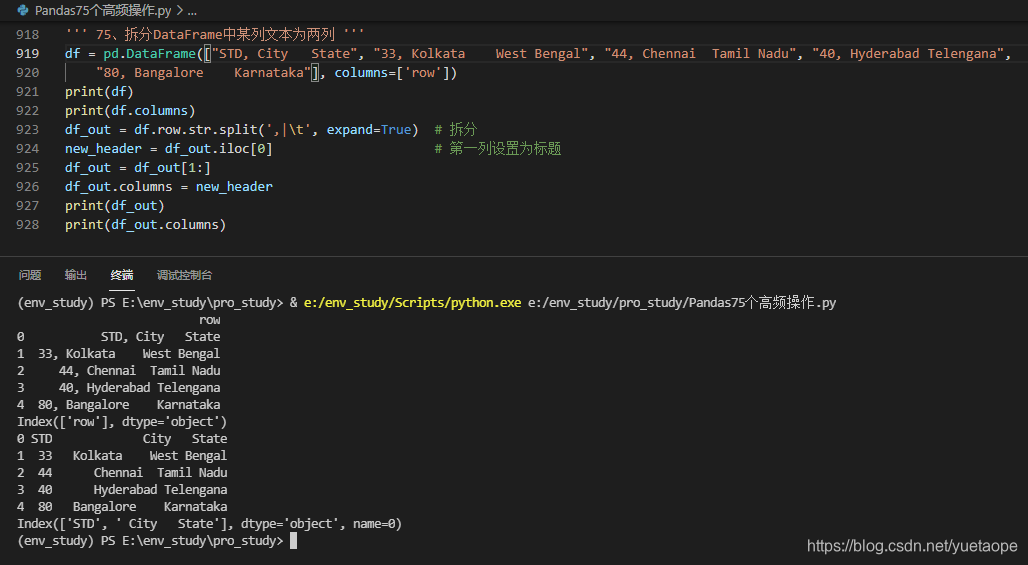Click 'print(df_out.columns)' on line 928
Image resolution: width=1028 pixels, height=565 pixels.
click(146, 224)
